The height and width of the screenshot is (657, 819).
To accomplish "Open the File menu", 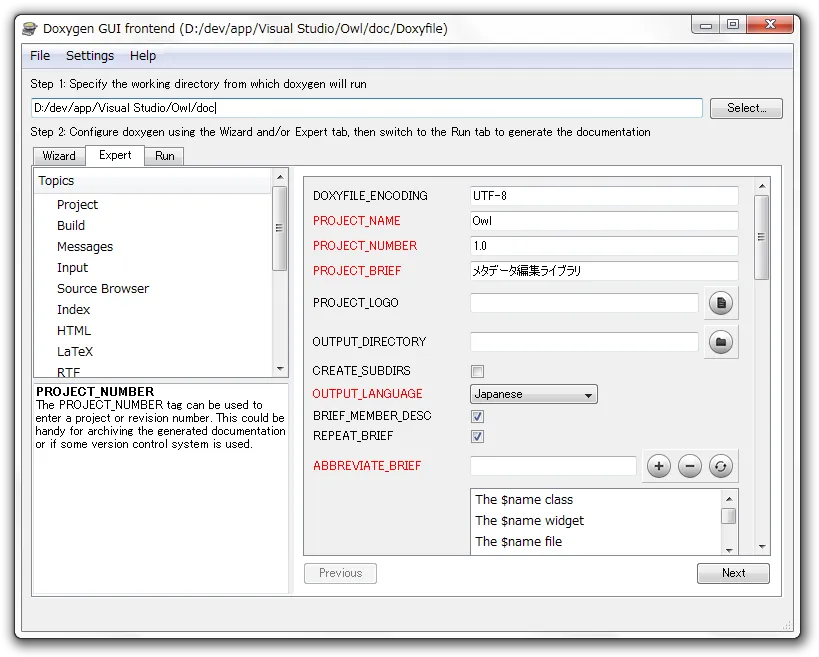I will tap(40, 56).
